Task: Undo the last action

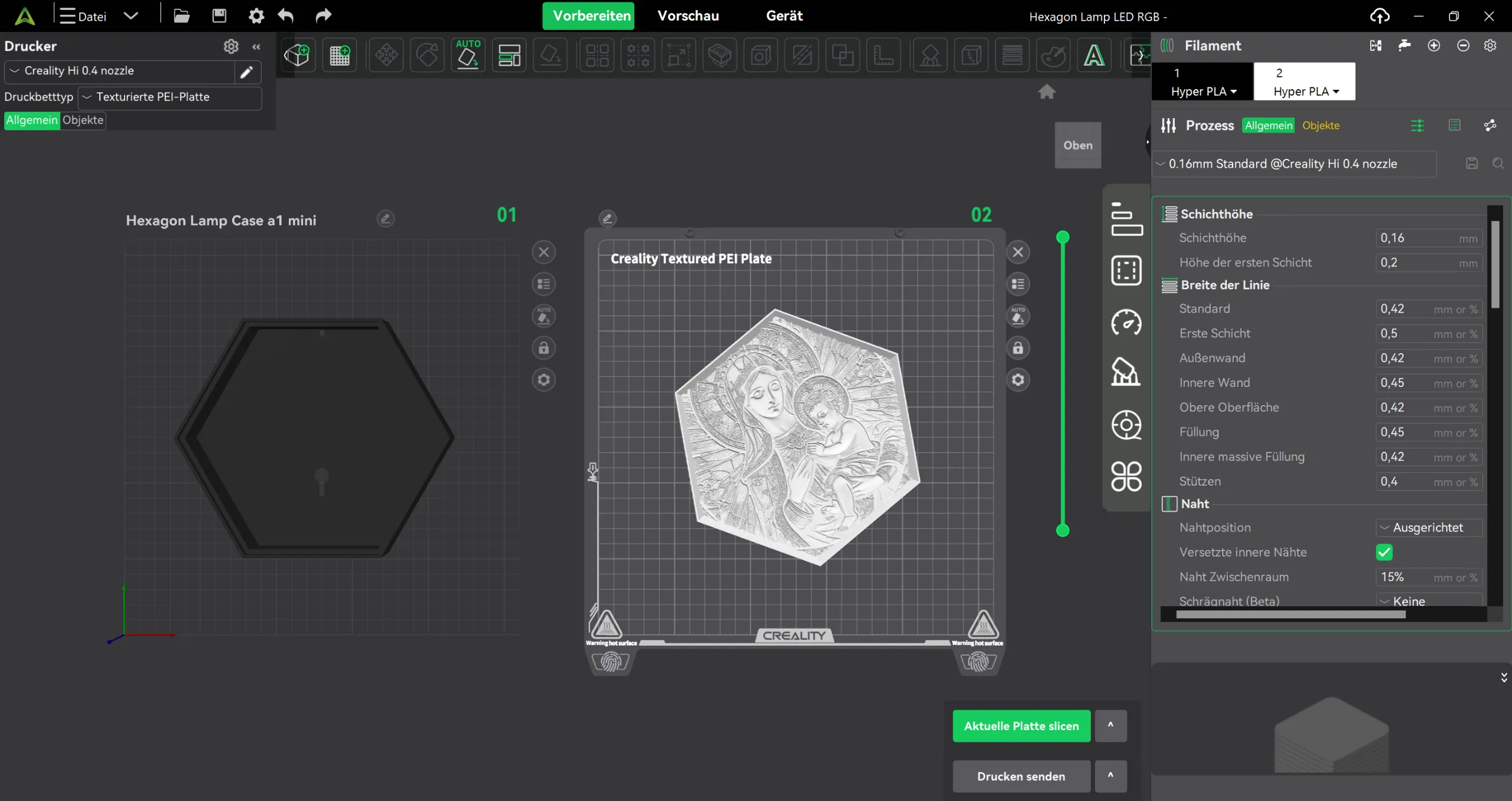Action: point(286,16)
